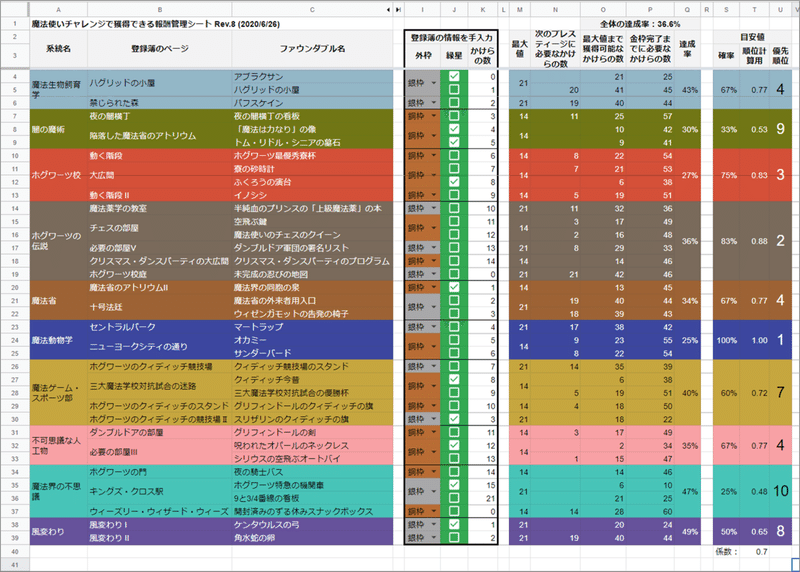
Task: Select column T header
Action: 754,10
